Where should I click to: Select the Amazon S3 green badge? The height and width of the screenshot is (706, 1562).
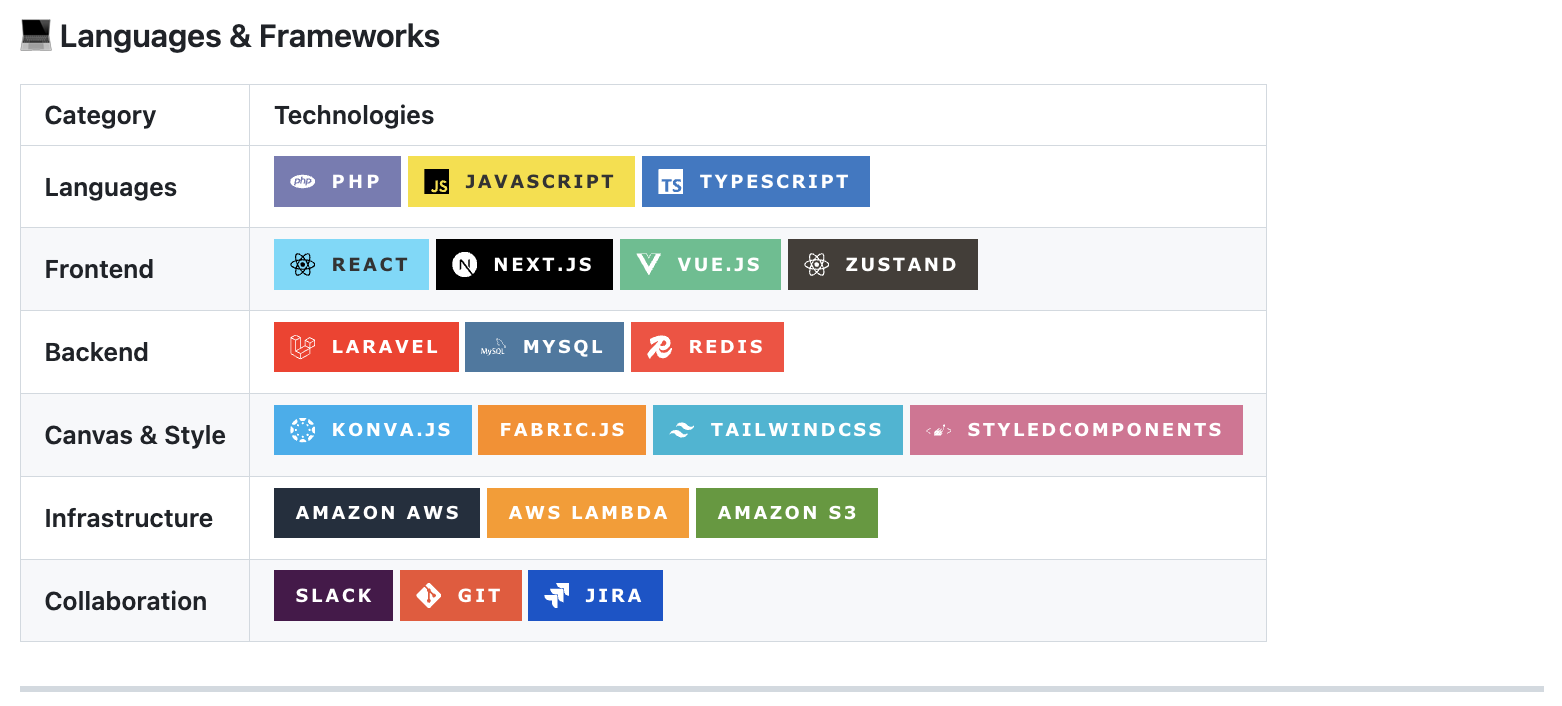[x=786, y=513]
